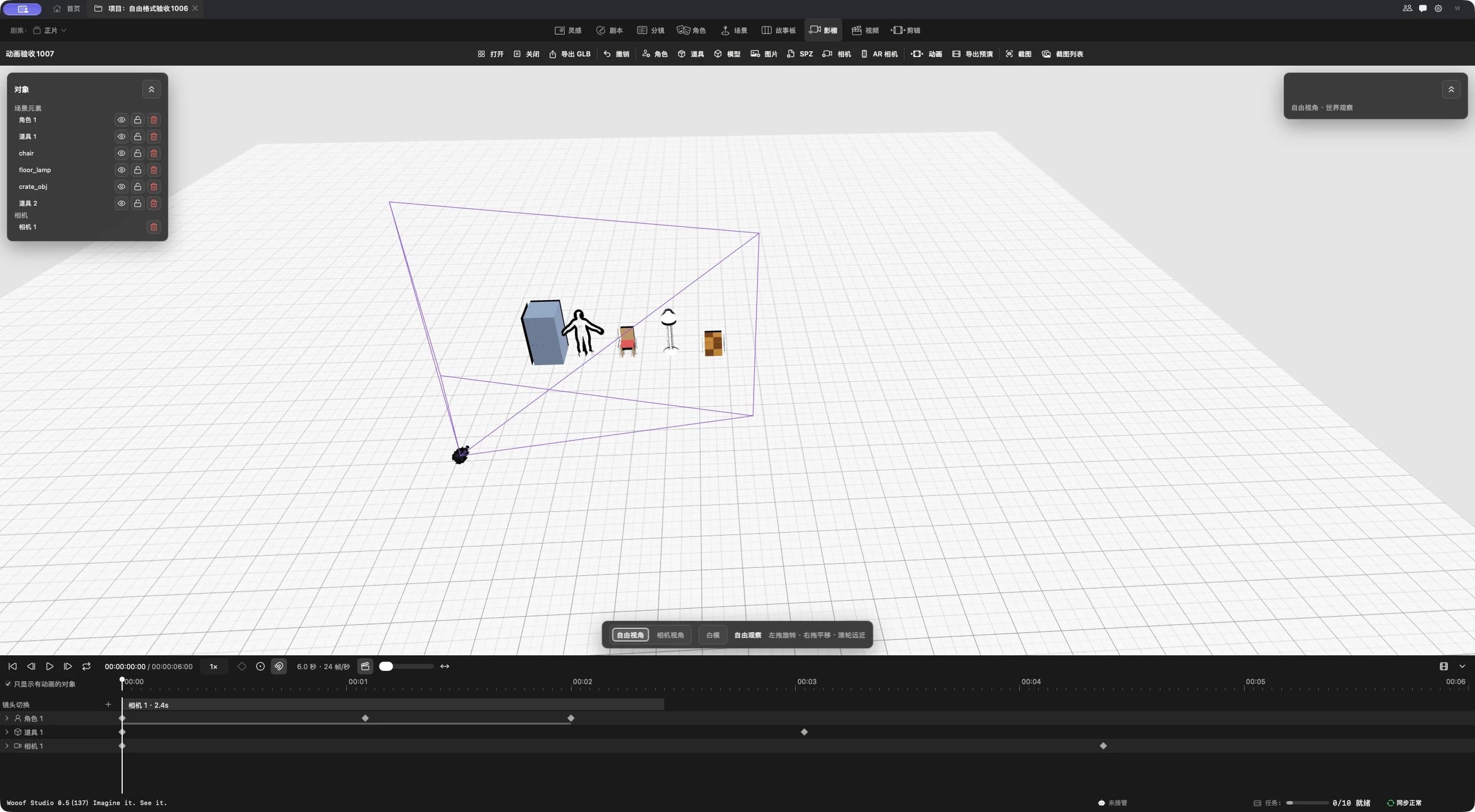
Task: Toggle visibility of 道具 2
Action: click(x=122, y=203)
